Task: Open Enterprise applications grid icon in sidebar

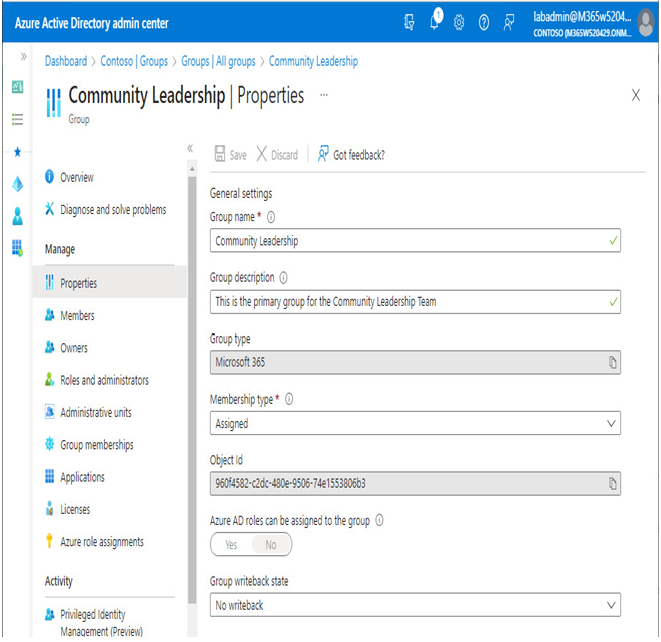Action: point(17,248)
